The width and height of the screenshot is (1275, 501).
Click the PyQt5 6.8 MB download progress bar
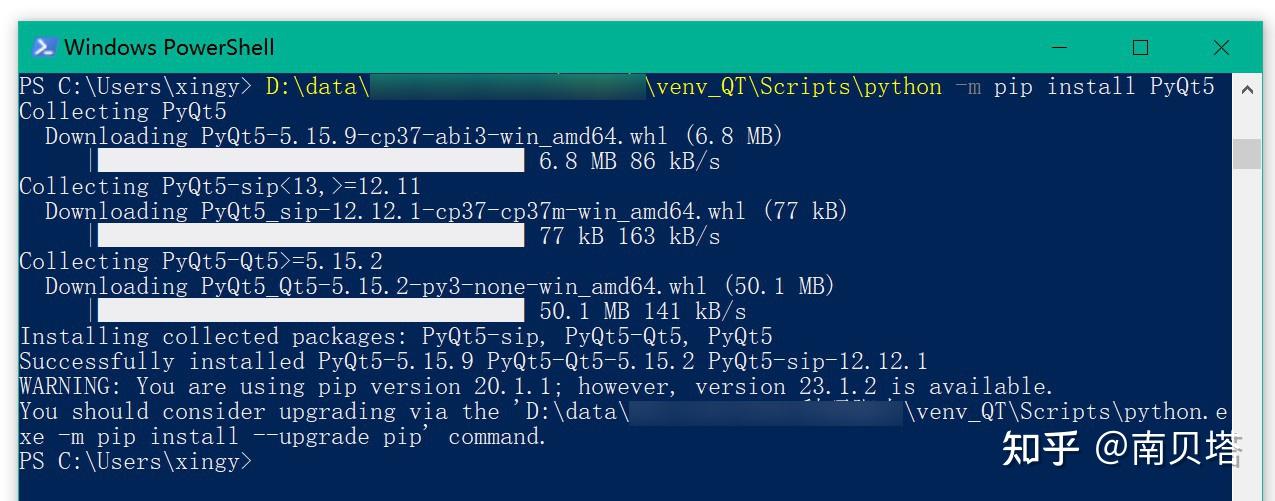coord(311,161)
